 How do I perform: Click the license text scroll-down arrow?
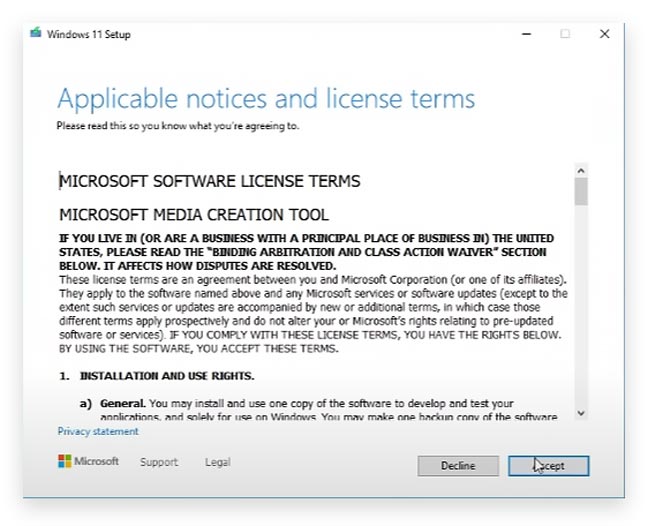581,413
